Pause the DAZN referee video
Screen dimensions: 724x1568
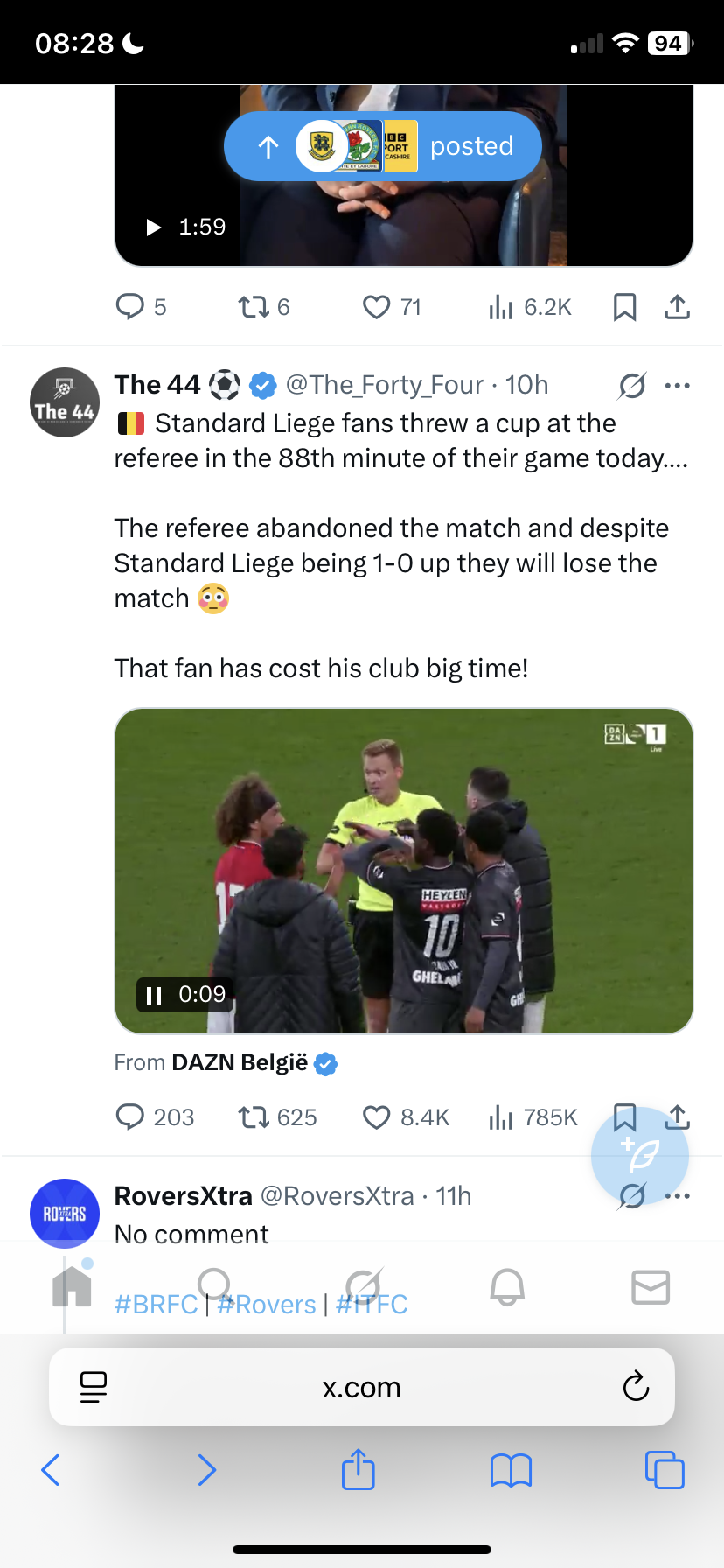tap(155, 995)
